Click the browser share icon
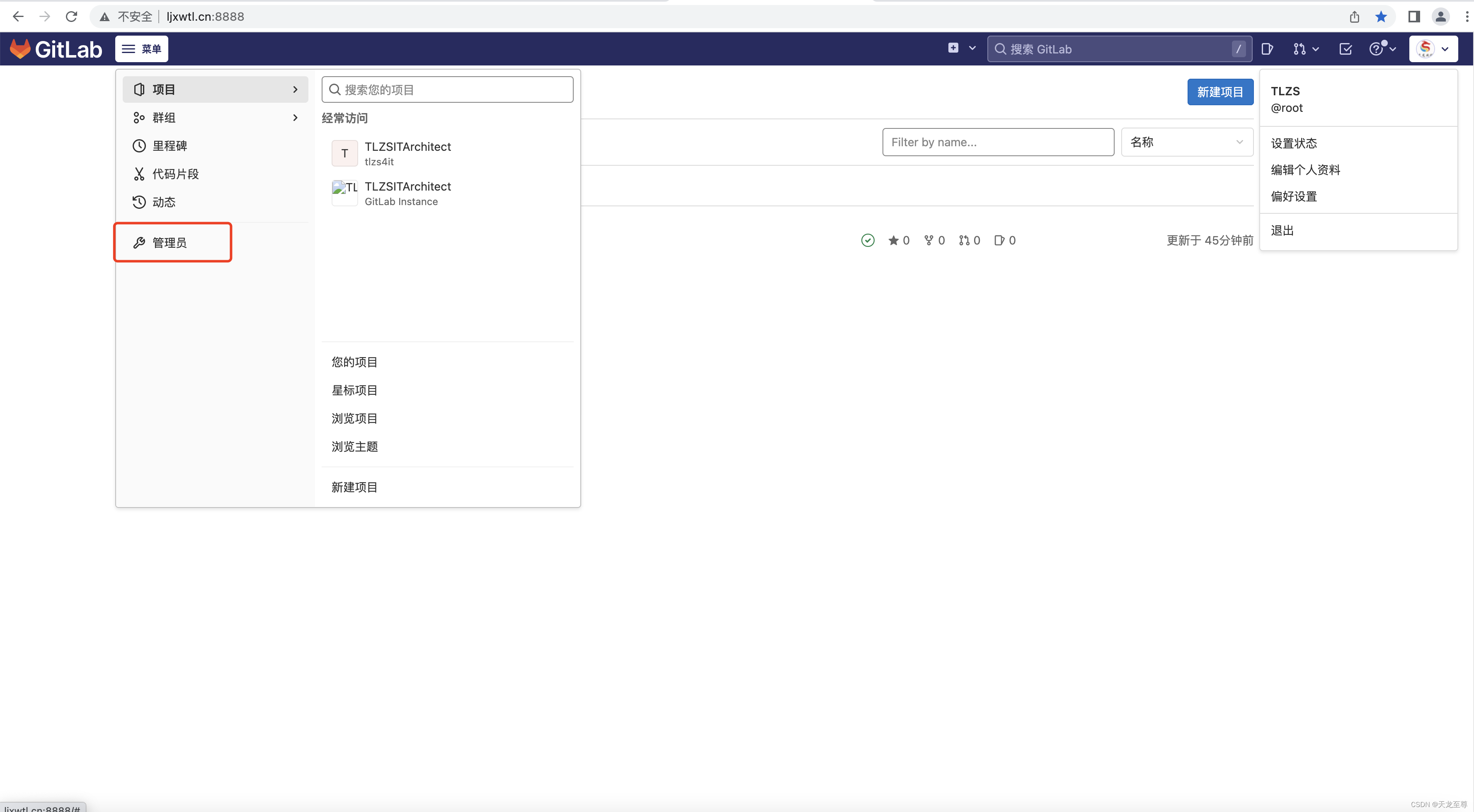 pyautogui.click(x=1354, y=17)
